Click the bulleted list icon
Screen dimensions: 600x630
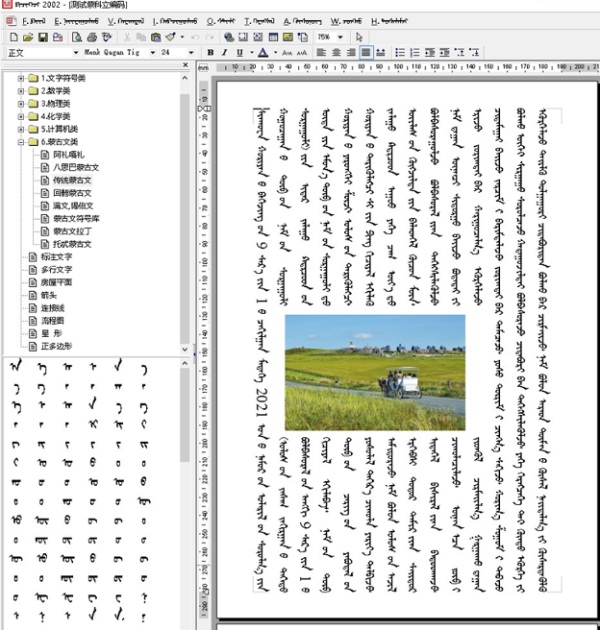(x=400, y=53)
